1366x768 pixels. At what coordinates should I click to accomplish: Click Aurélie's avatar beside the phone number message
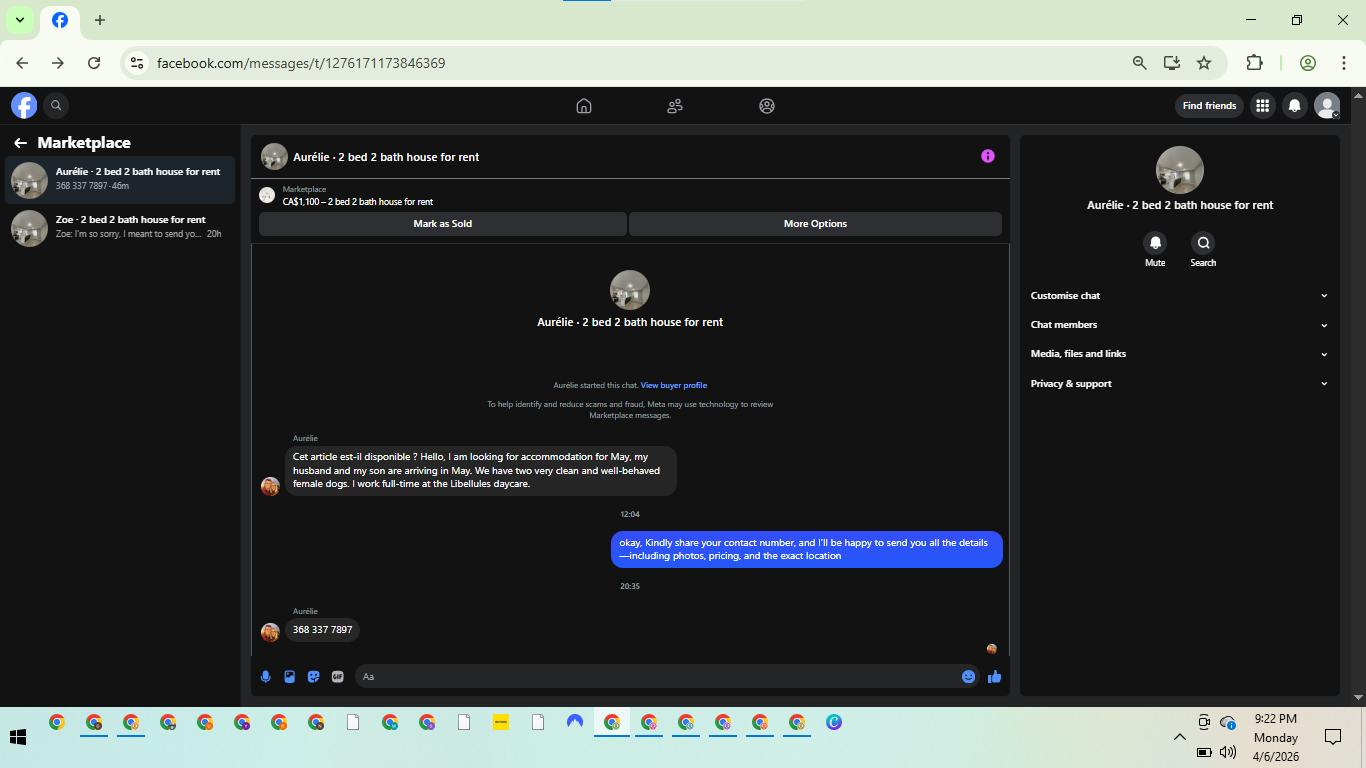270,632
